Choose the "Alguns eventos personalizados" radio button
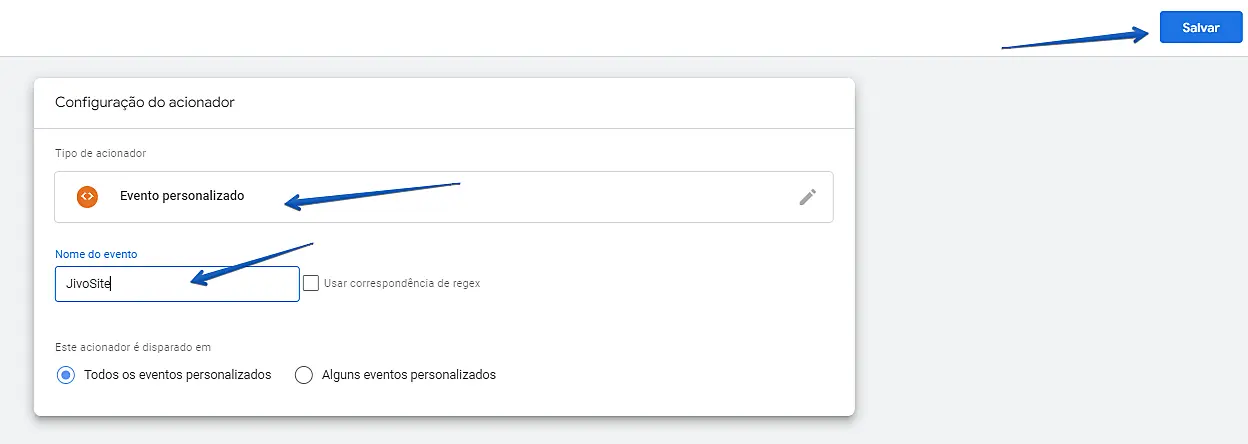 [305, 375]
